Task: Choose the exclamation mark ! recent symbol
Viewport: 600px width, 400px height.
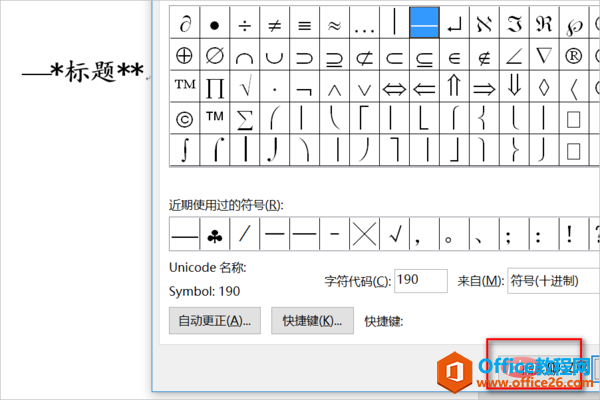Action: [x=574, y=234]
